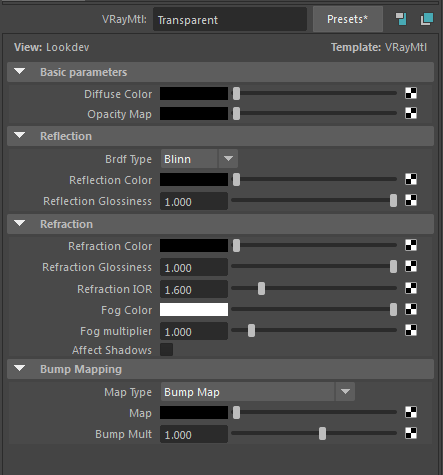Click map checker icon for Diffuse Color

tap(411, 93)
